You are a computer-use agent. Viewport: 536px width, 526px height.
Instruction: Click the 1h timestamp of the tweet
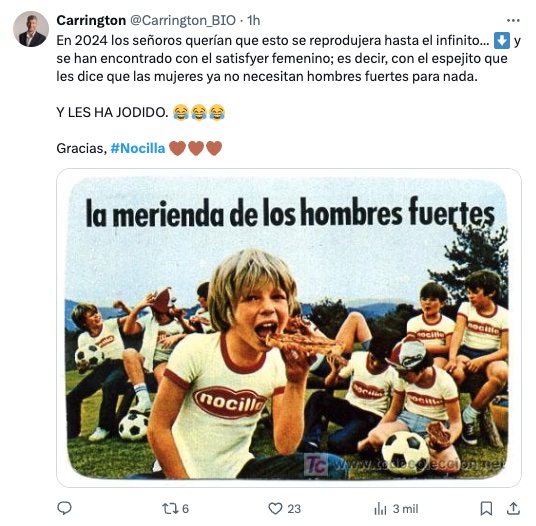click(254, 21)
